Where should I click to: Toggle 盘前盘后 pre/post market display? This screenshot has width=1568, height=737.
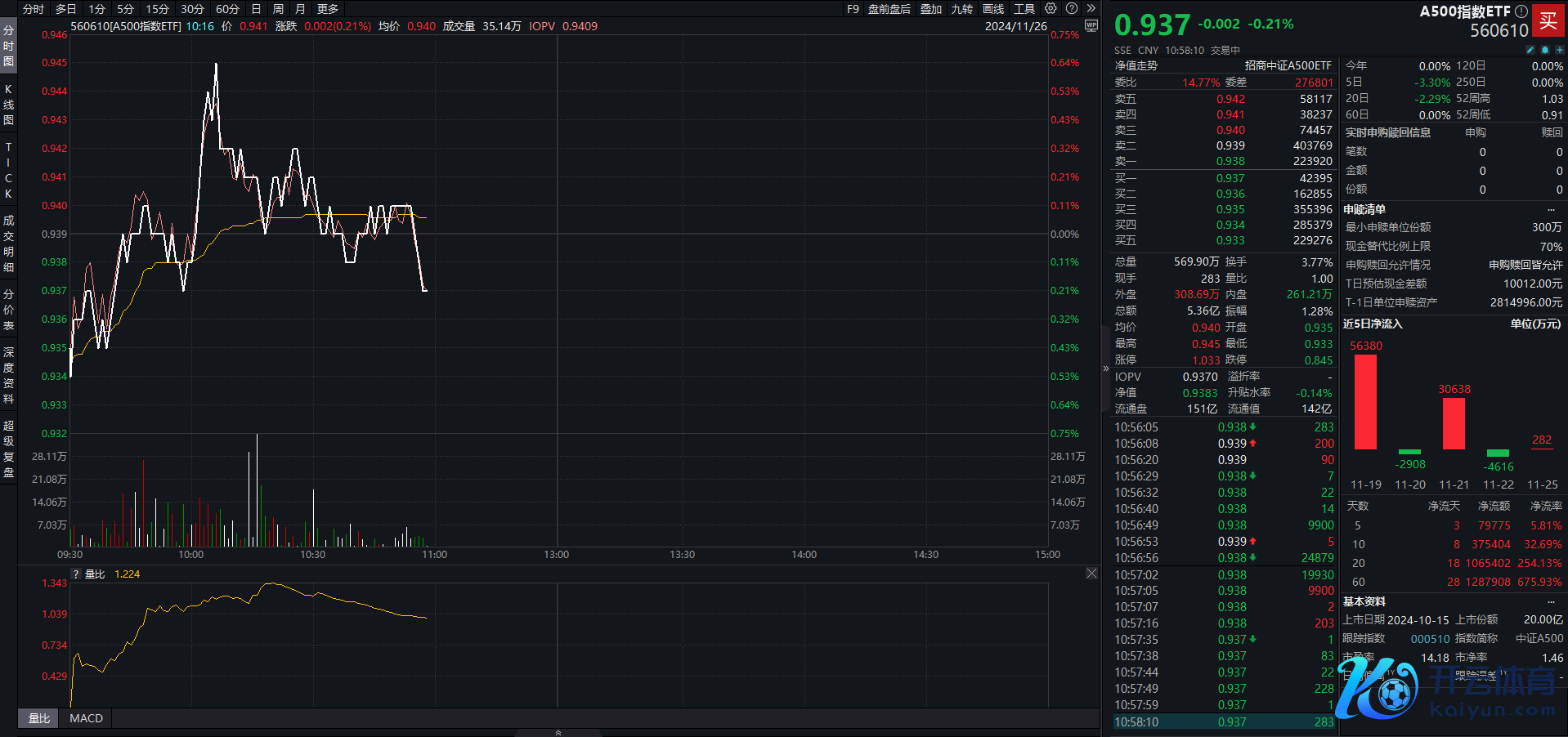889,9
